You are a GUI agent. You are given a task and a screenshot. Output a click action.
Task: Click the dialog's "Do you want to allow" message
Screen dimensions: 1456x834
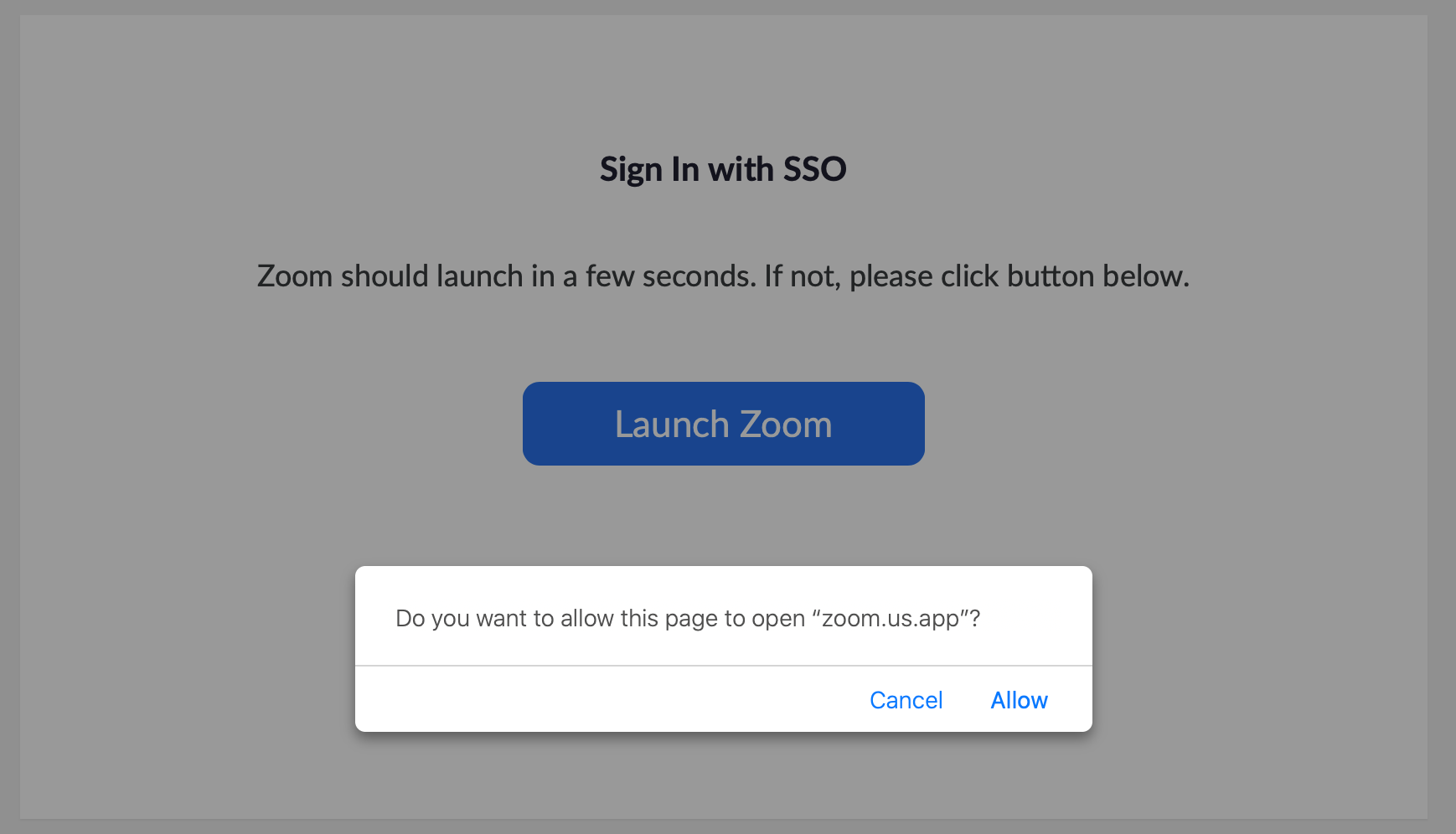687,618
